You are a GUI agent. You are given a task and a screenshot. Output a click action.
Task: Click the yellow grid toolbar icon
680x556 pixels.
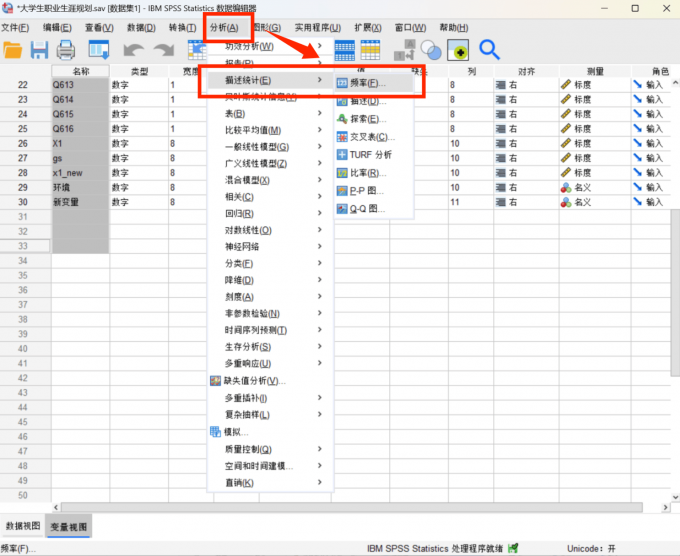370,50
